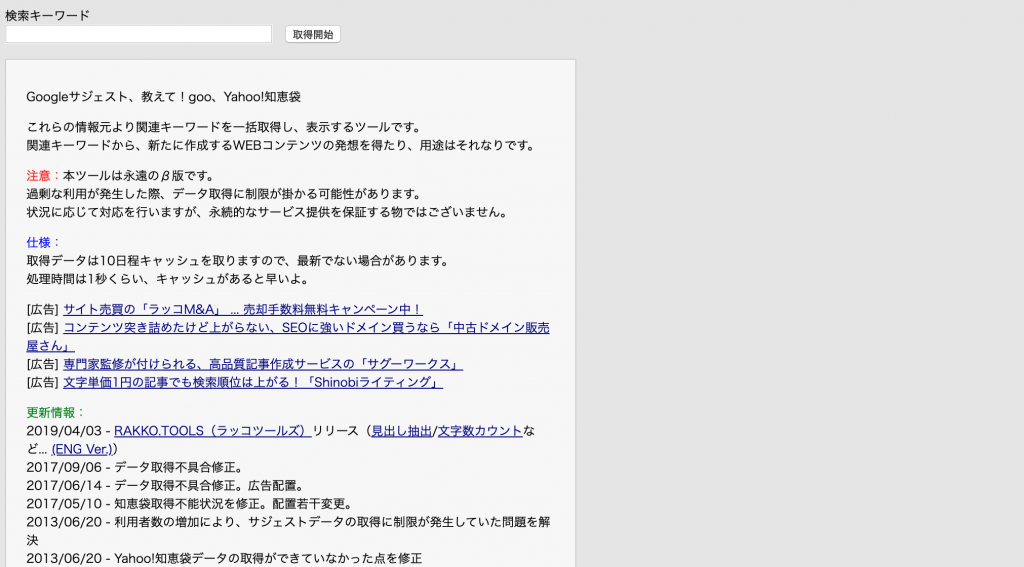Click the line 取得データは10日程キャッシュを取ります
Screen dimensions: 1024x567
click(x=240, y=261)
